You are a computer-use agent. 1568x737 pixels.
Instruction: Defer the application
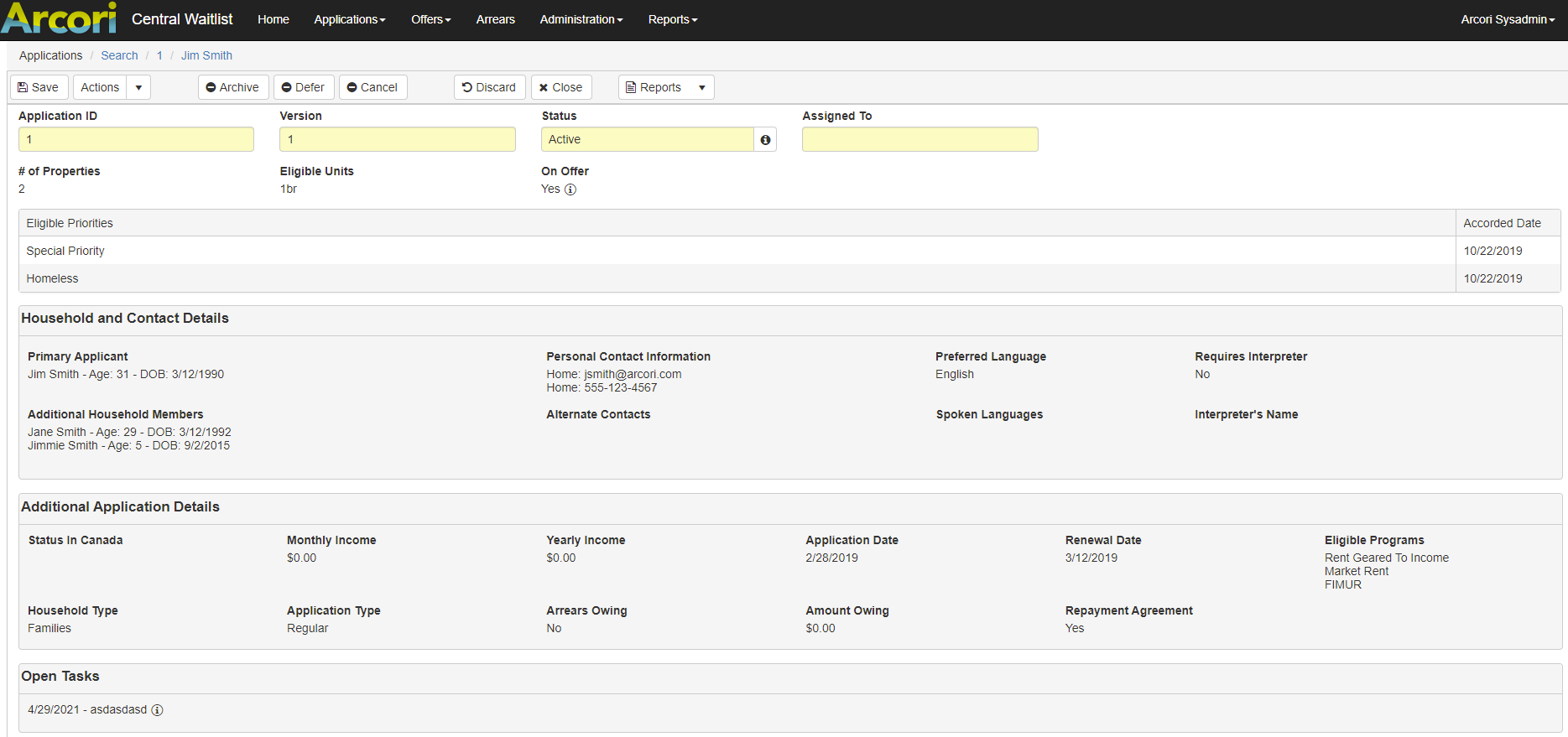tap(304, 87)
